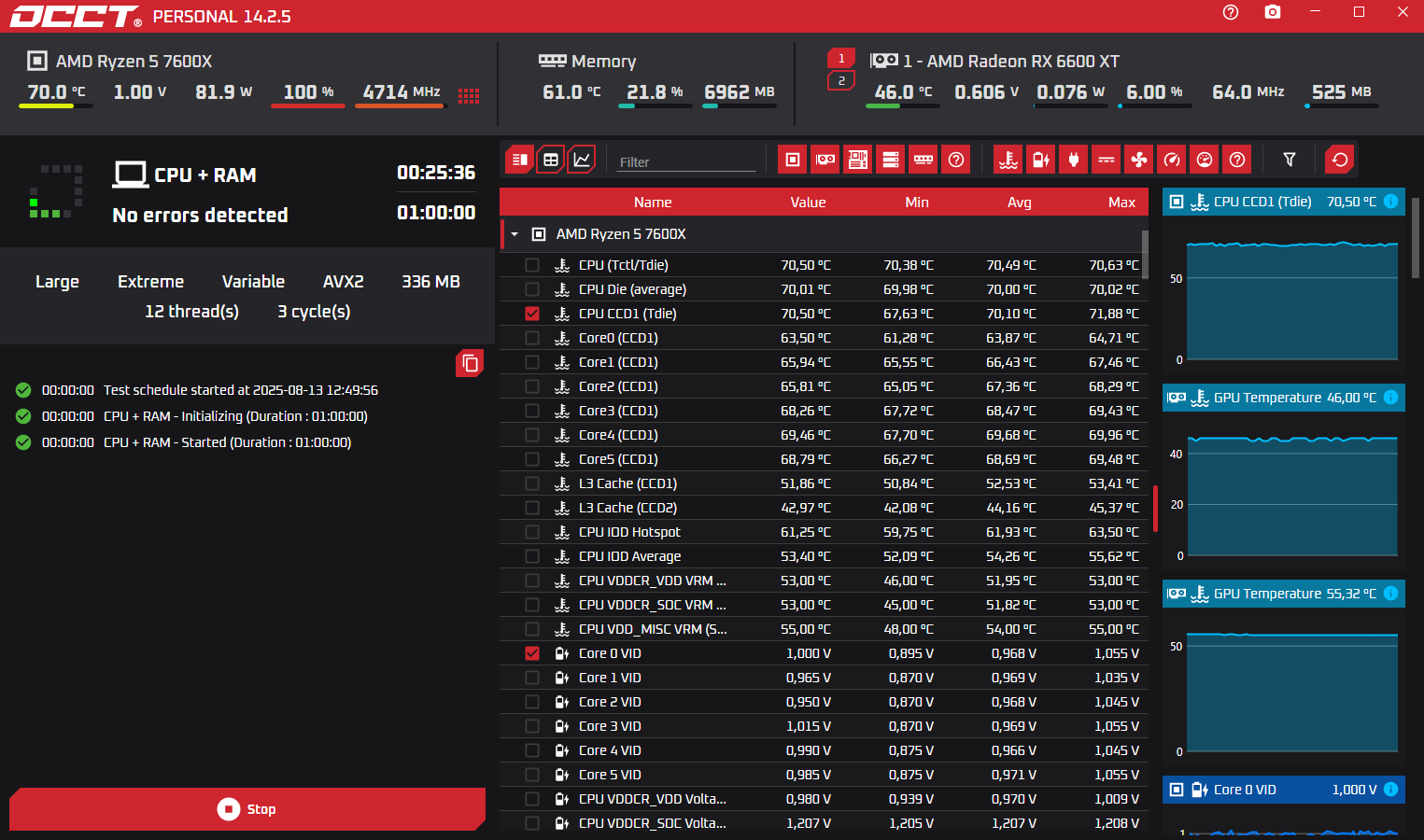Sort table by the Name column

click(653, 203)
